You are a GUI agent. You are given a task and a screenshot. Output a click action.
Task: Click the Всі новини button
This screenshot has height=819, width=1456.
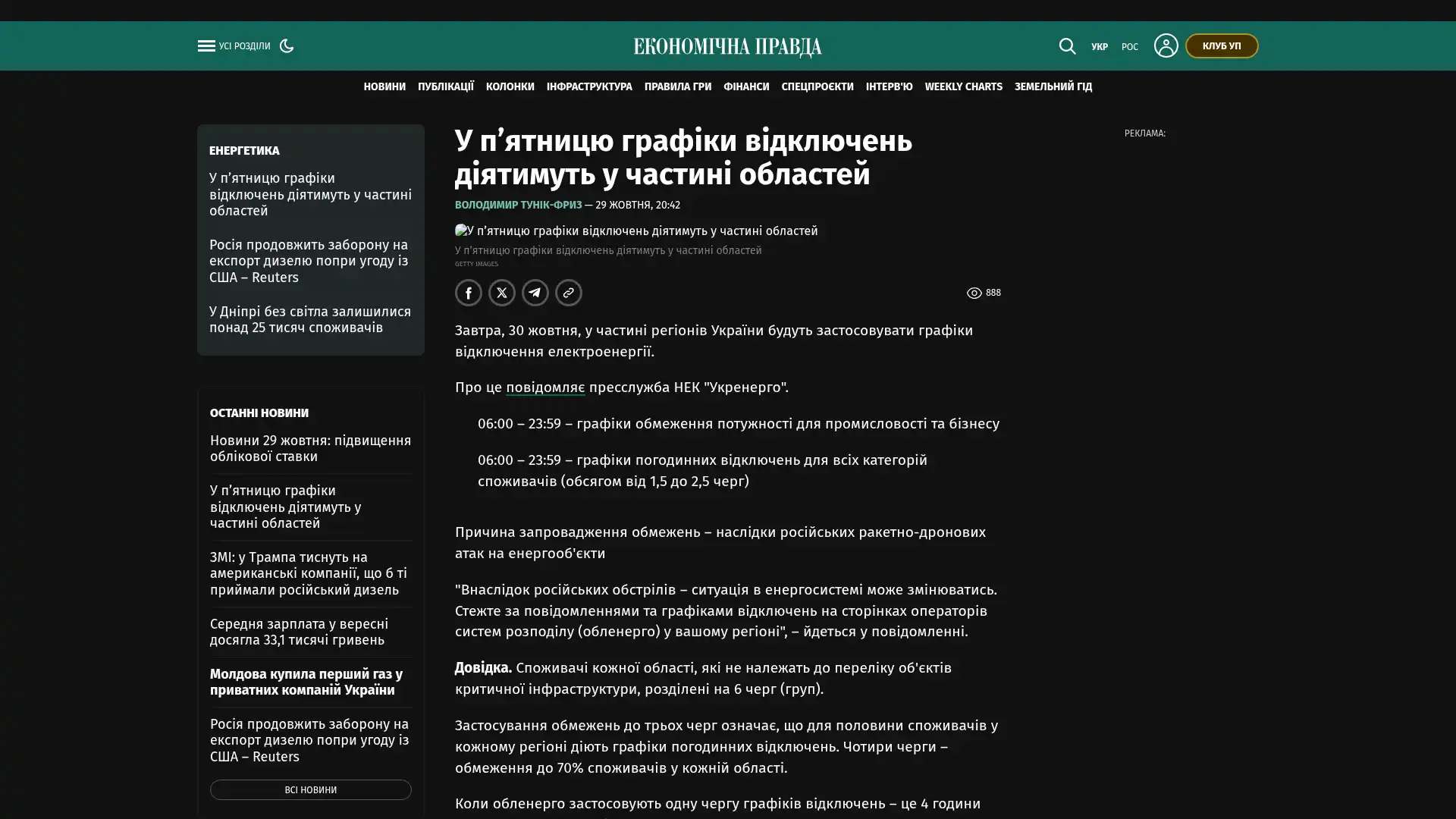(311, 790)
